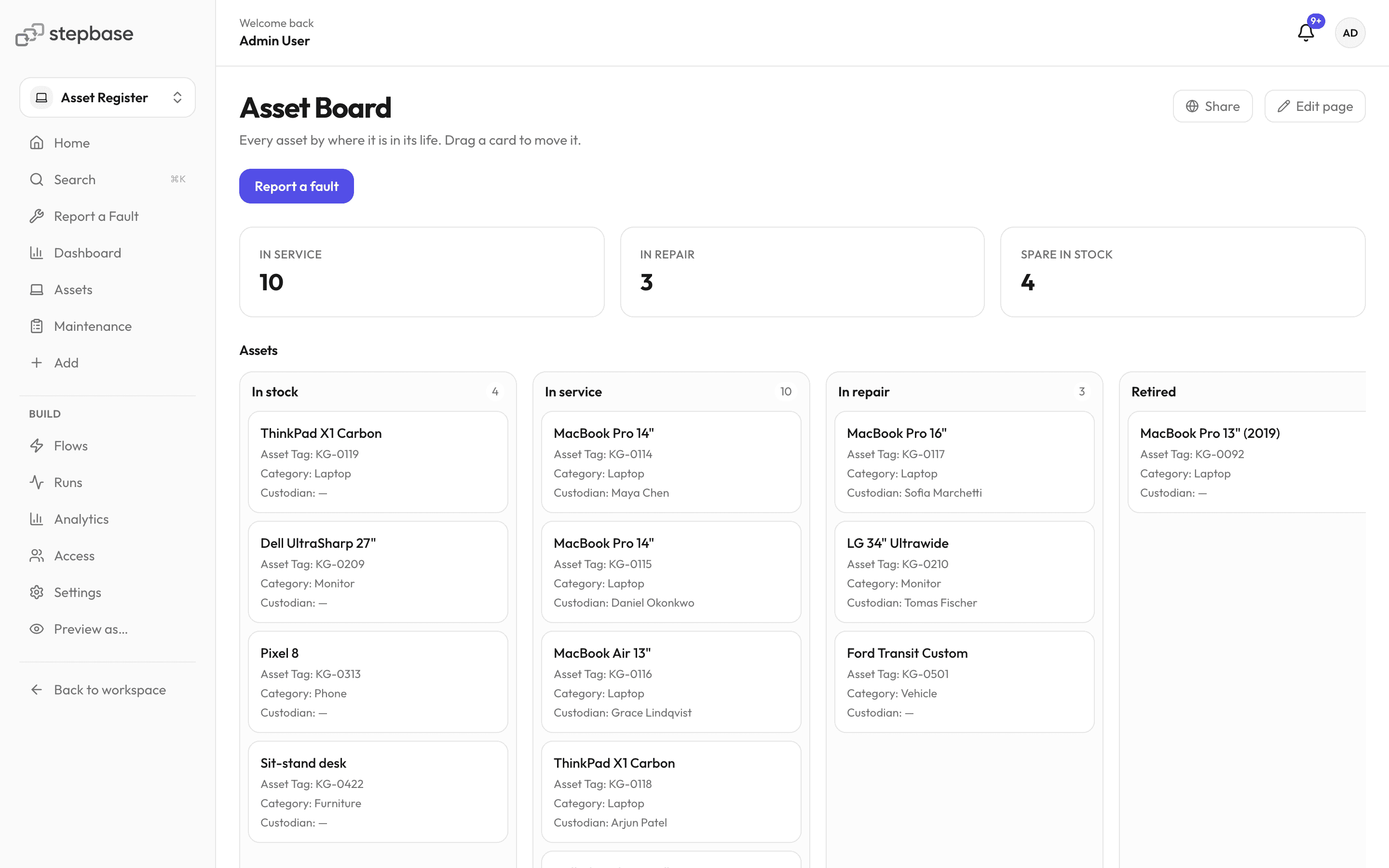The height and width of the screenshot is (868, 1389).
Task: Click the Share button
Action: tap(1212, 106)
